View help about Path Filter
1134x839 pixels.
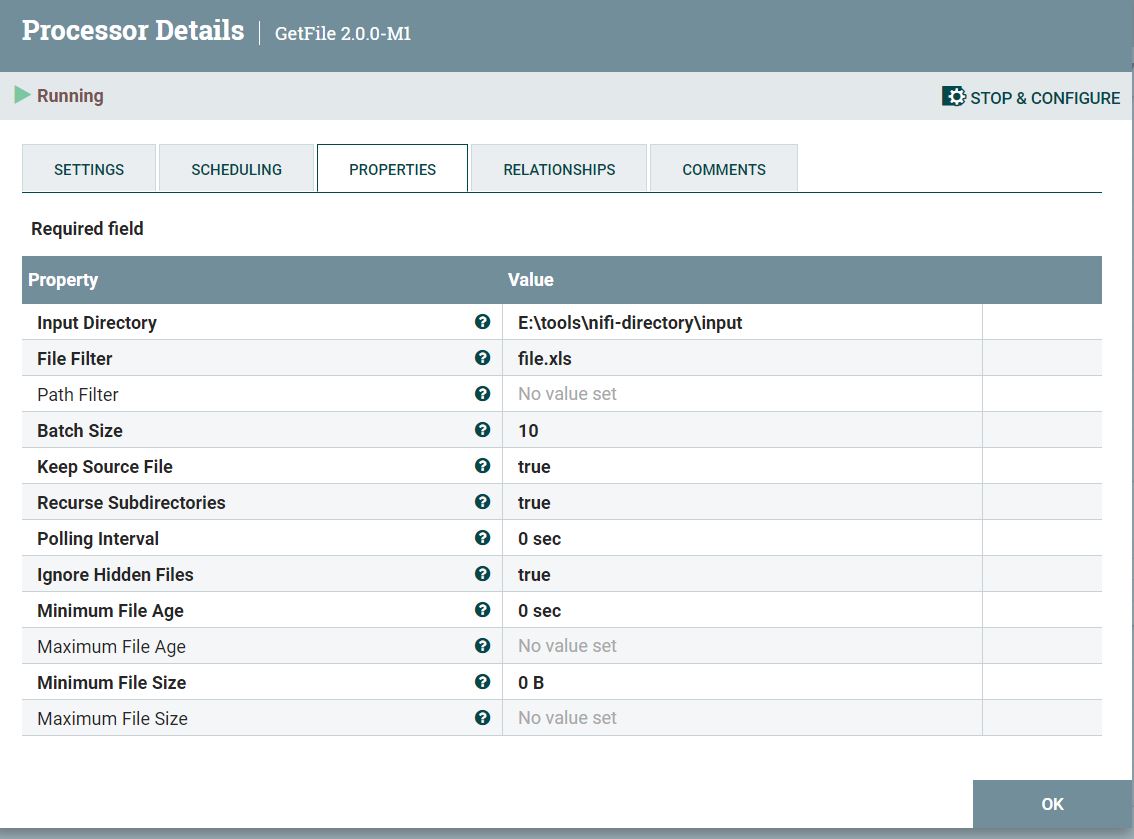click(x=483, y=394)
